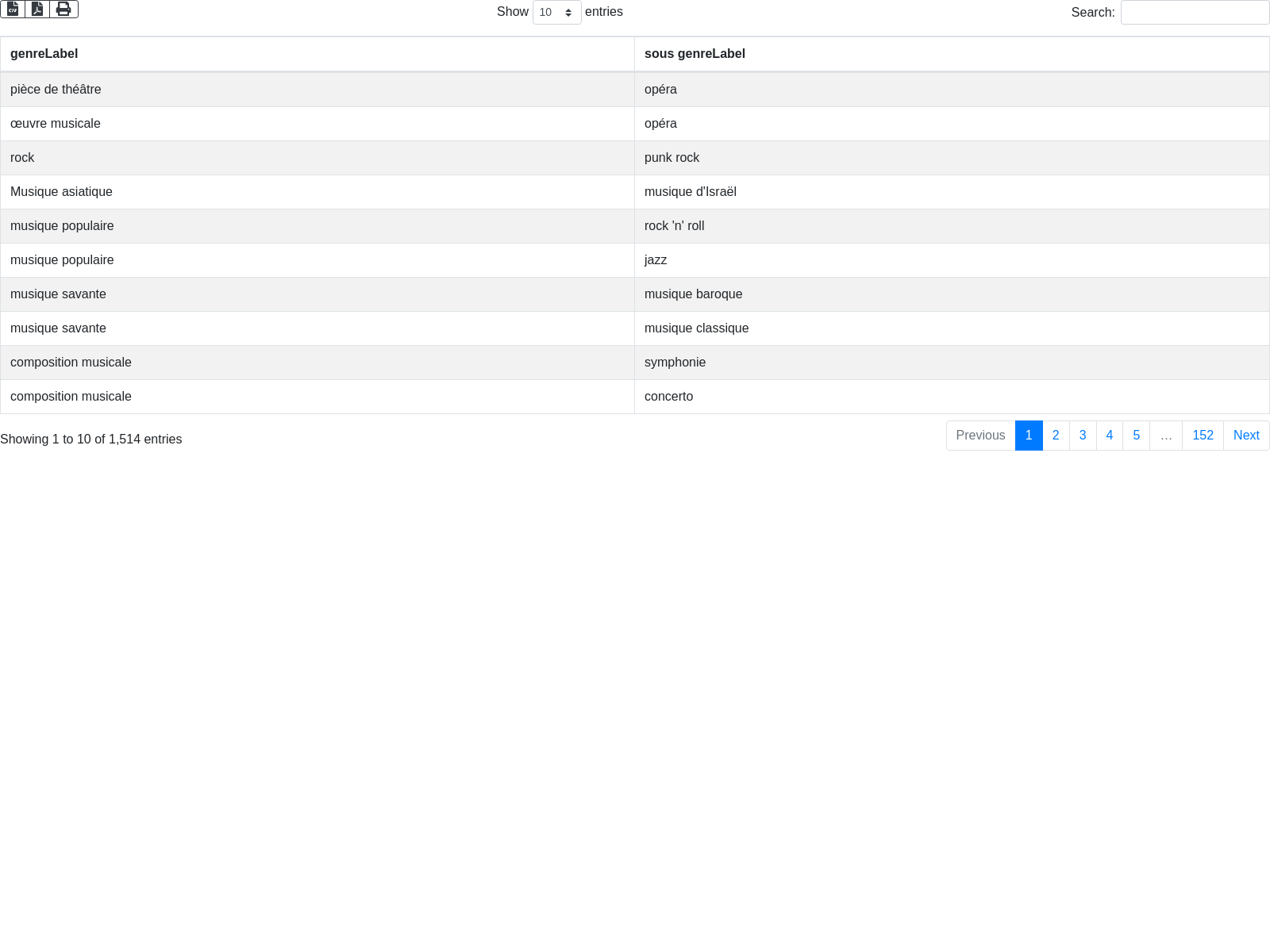Click the Next pagination button
Screen dimensions: 1270x952
pos(1246,436)
